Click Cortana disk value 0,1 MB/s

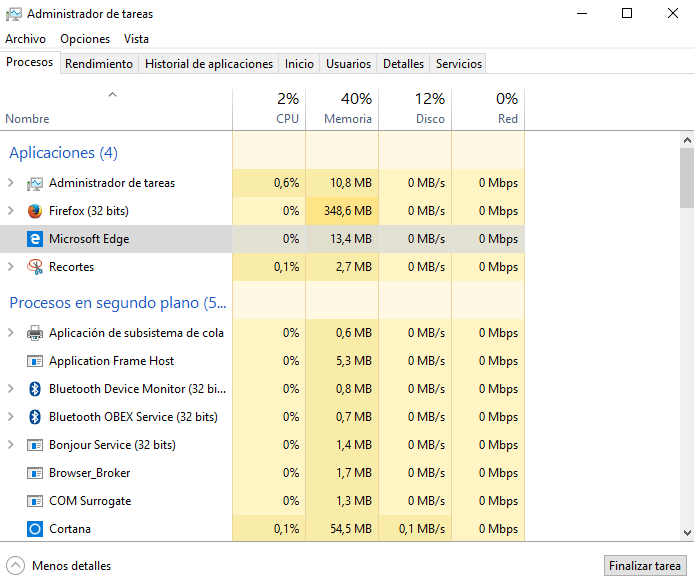tap(422, 529)
